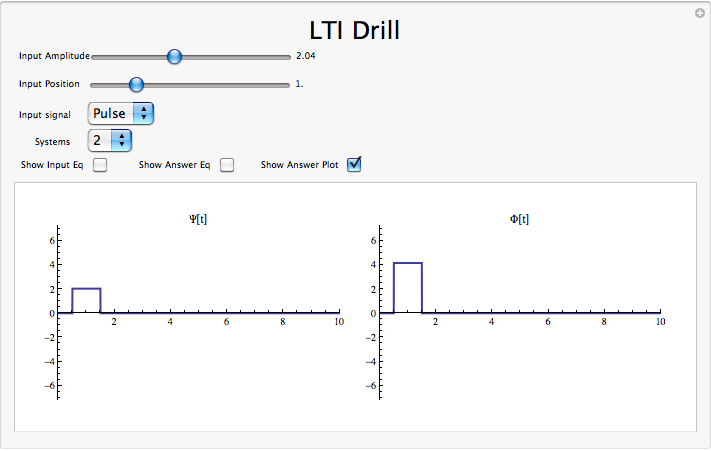Click the far right end of Input Amplitude track
The image size is (711, 451).
(287, 57)
